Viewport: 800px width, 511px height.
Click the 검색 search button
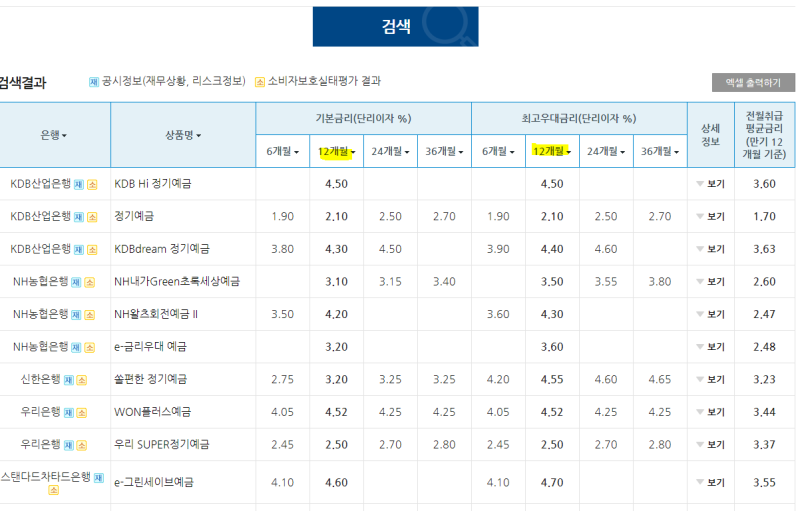point(395,27)
